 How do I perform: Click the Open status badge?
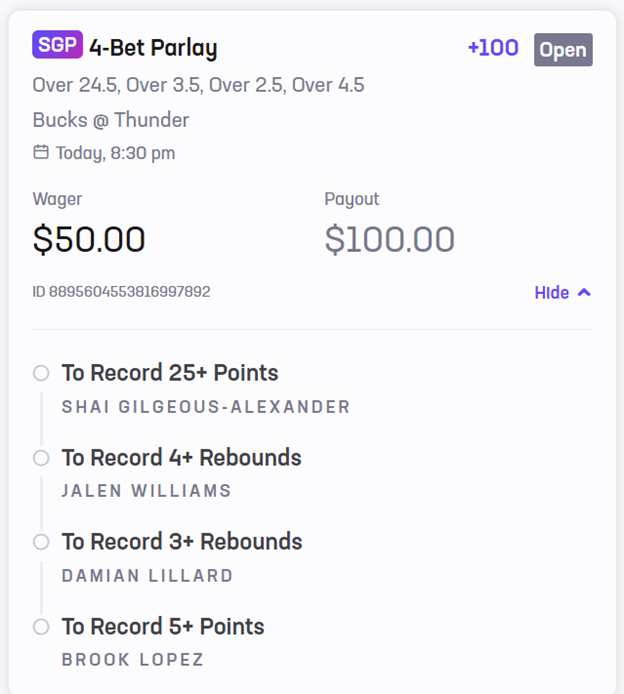(x=563, y=50)
